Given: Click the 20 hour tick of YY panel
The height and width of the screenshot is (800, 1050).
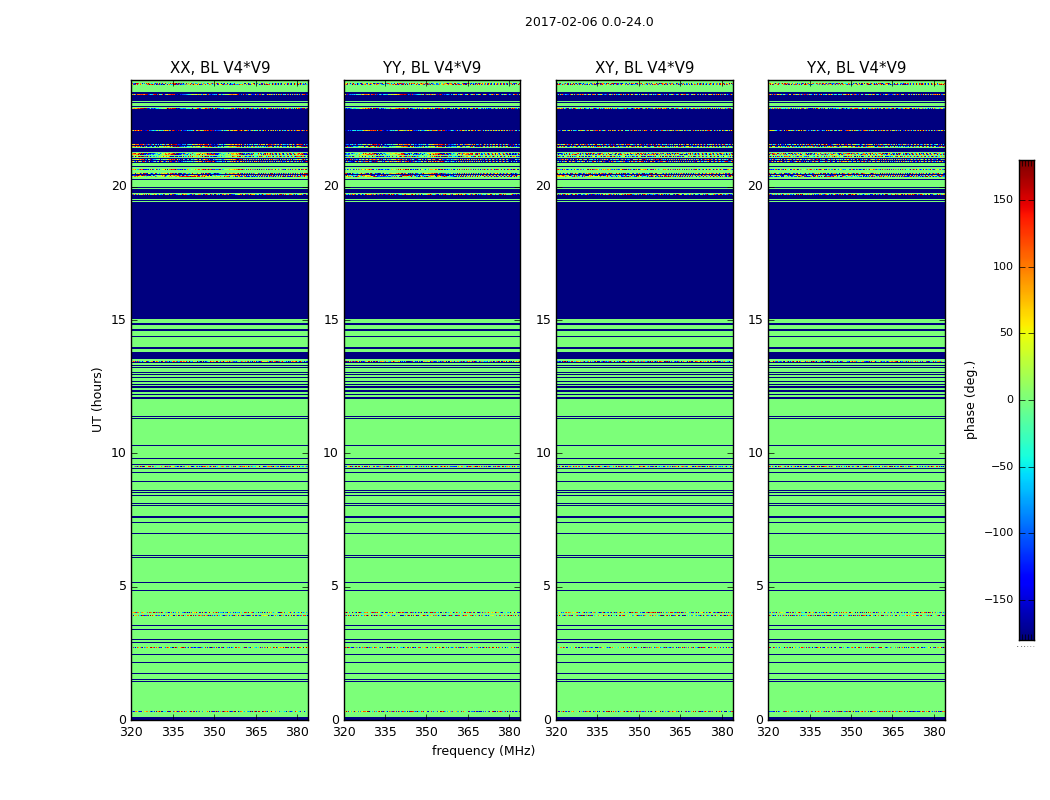Looking at the screenshot, I should pos(331,185).
